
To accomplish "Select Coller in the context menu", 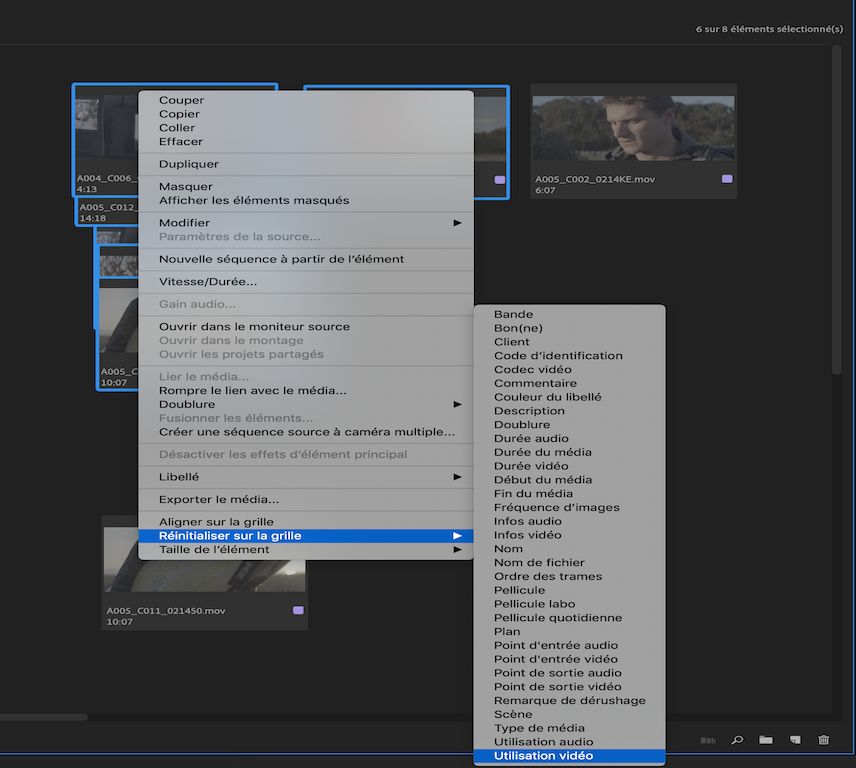I will pos(306,128).
